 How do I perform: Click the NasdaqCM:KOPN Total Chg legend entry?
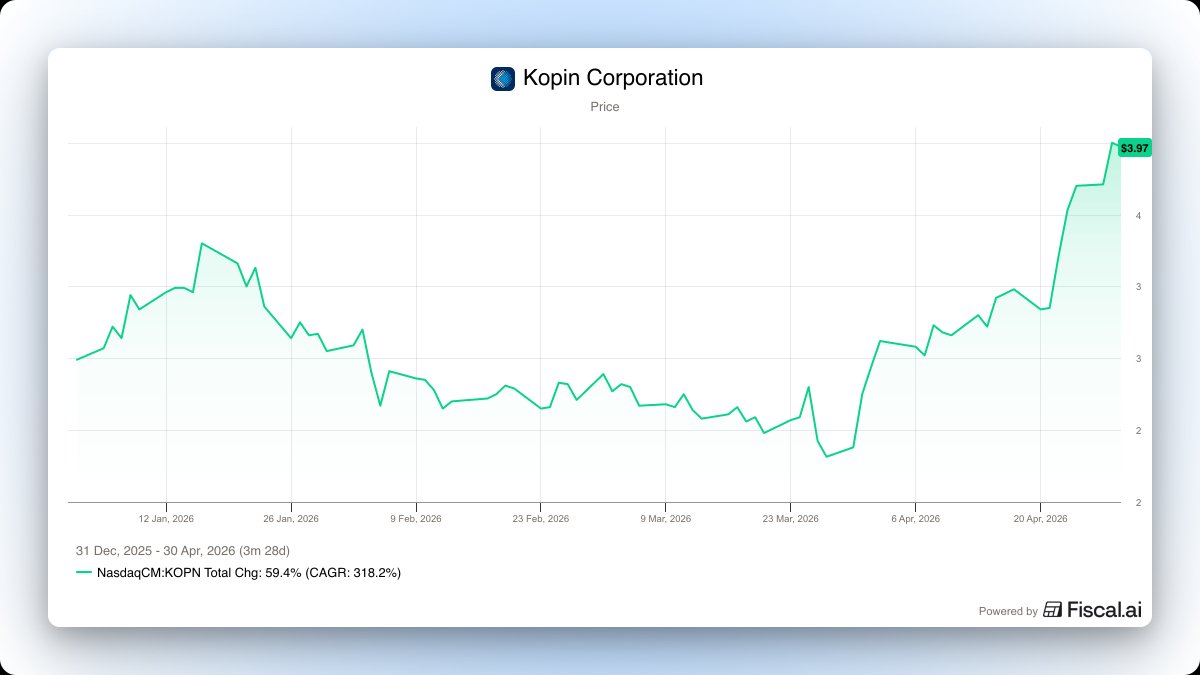coord(248,573)
